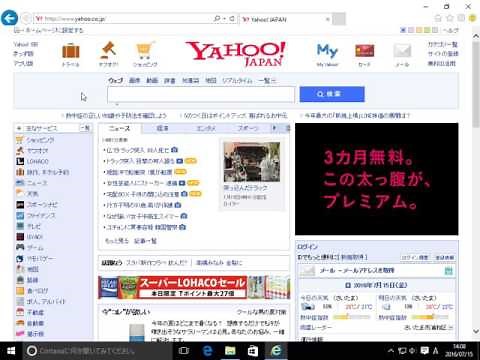Open the トラック headline beginning 広島

(140, 150)
